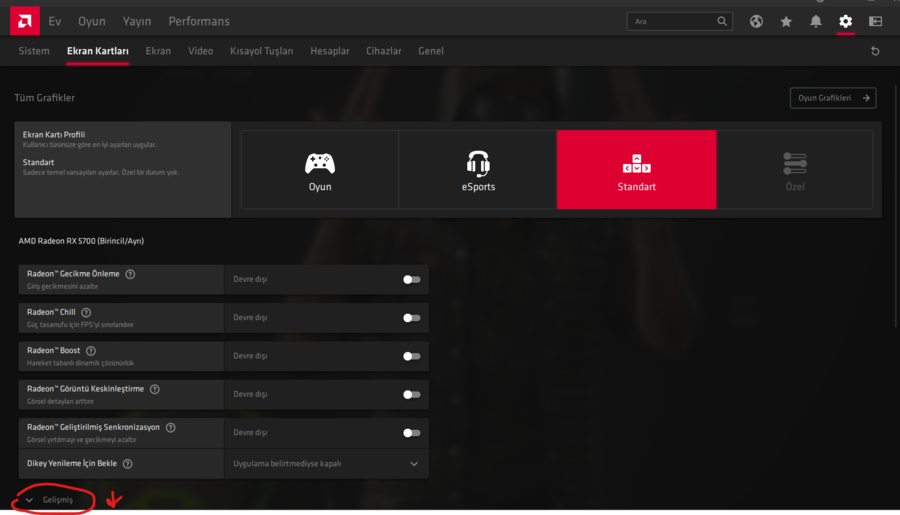This screenshot has height=515, width=900.
Task: Switch to the Cihazlar tab
Action: [x=383, y=51]
